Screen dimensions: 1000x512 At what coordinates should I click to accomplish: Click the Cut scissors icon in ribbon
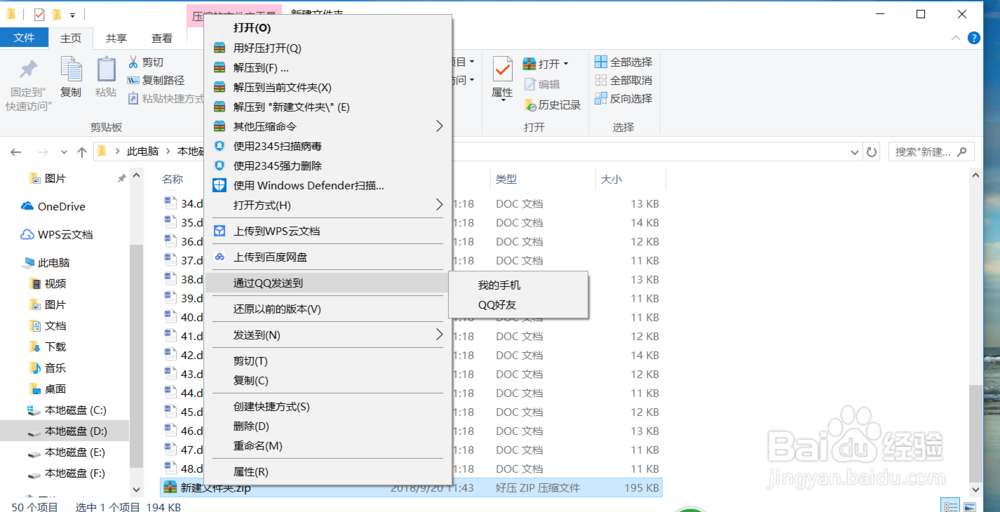[133, 62]
